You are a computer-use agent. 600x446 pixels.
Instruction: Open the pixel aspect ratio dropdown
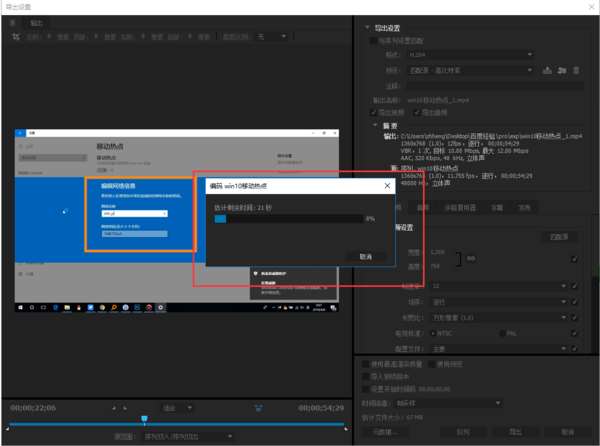[x=499, y=317]
